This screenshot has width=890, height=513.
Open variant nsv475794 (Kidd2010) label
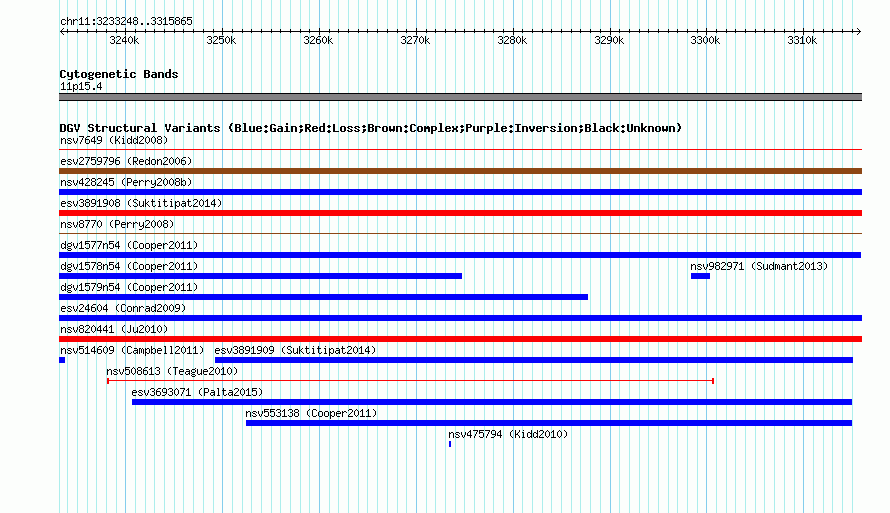point(508,434)
